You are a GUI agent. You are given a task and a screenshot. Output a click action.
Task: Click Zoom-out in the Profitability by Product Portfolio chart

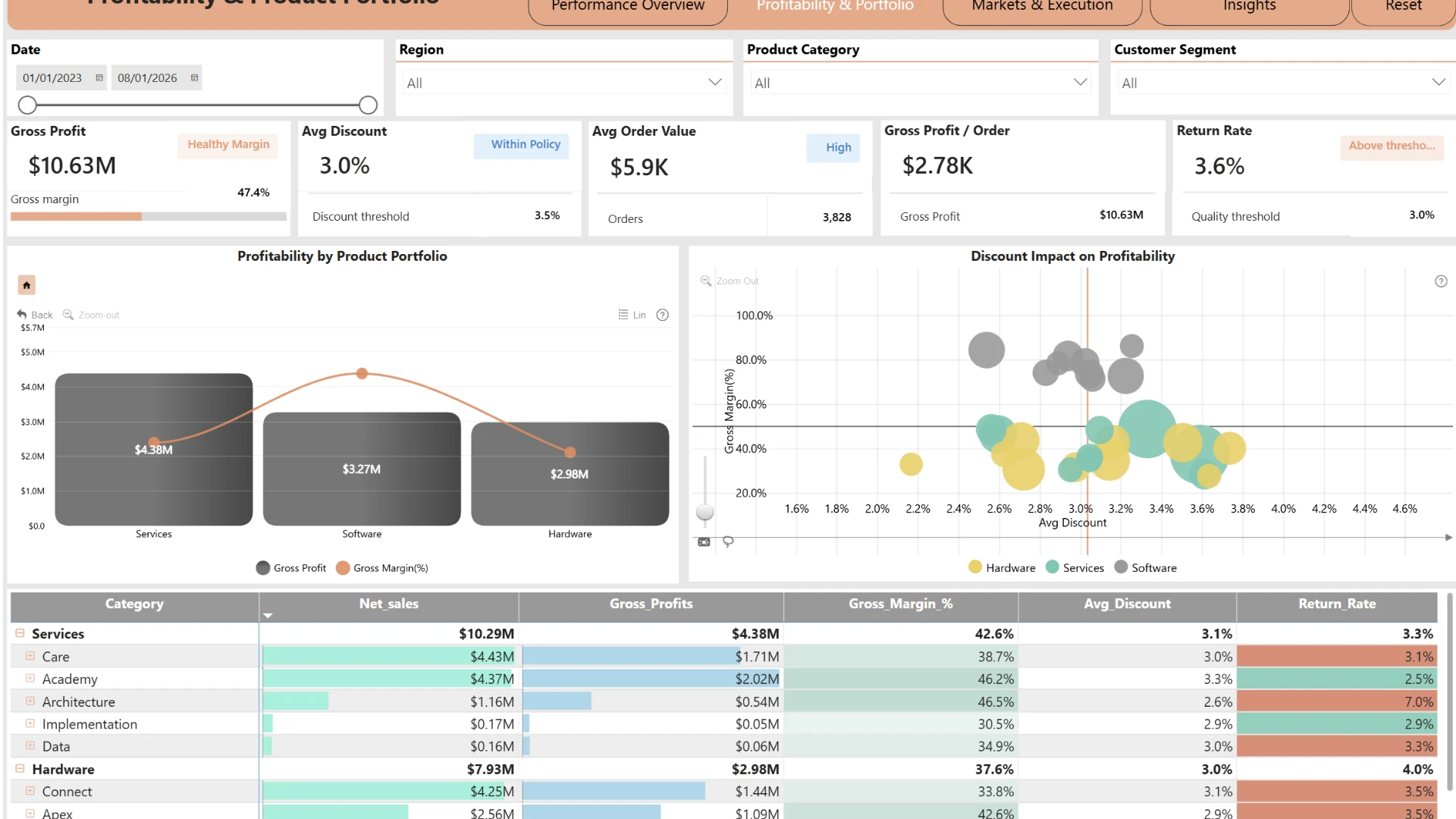(91, 315)
